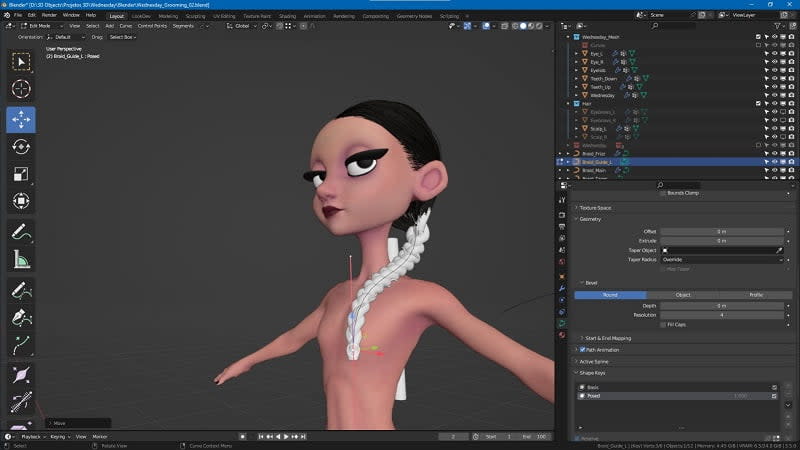Viewport: 800px width, 450px height.
Task: Open the Object properties tab
Action: point(562,277)
